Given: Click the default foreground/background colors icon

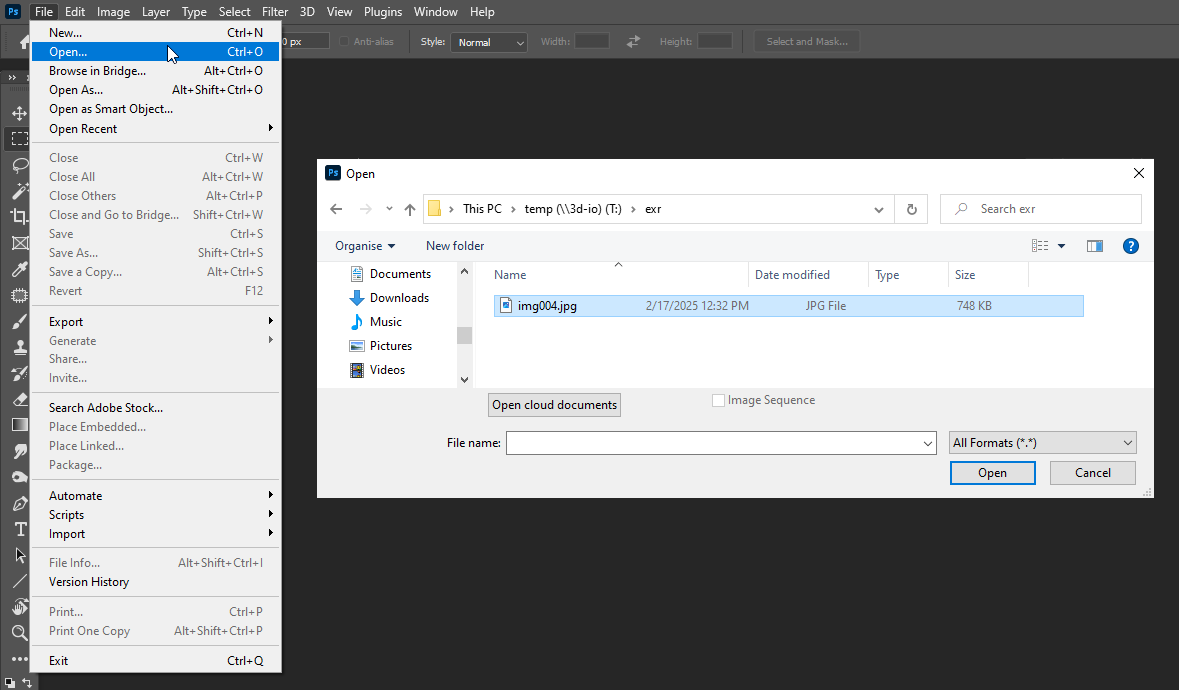Looking at the screenshot, I should (x=10, y=682).
